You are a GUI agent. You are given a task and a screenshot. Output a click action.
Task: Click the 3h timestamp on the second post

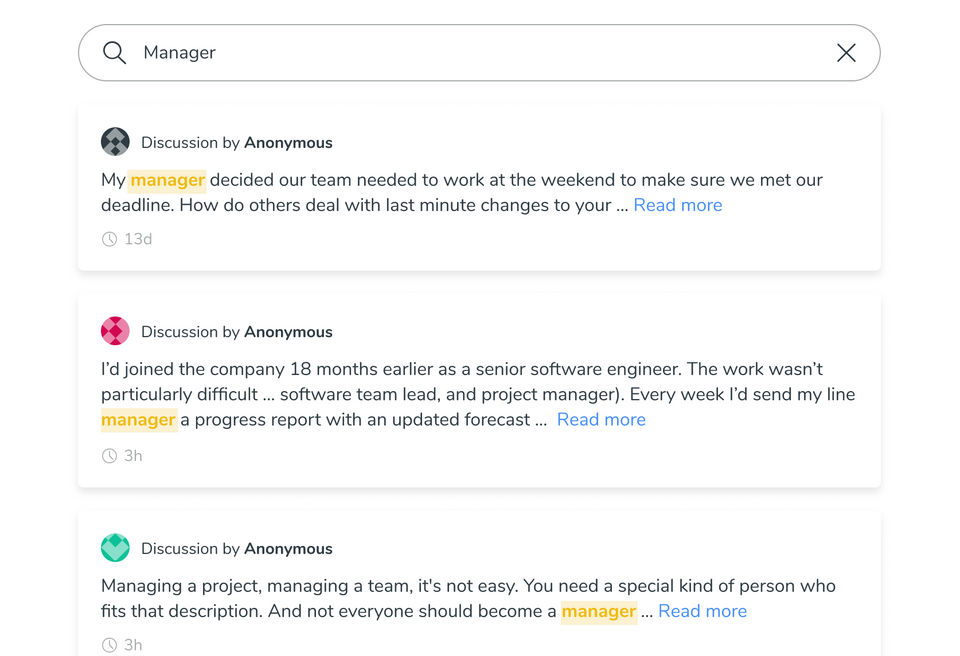[133, 456]
